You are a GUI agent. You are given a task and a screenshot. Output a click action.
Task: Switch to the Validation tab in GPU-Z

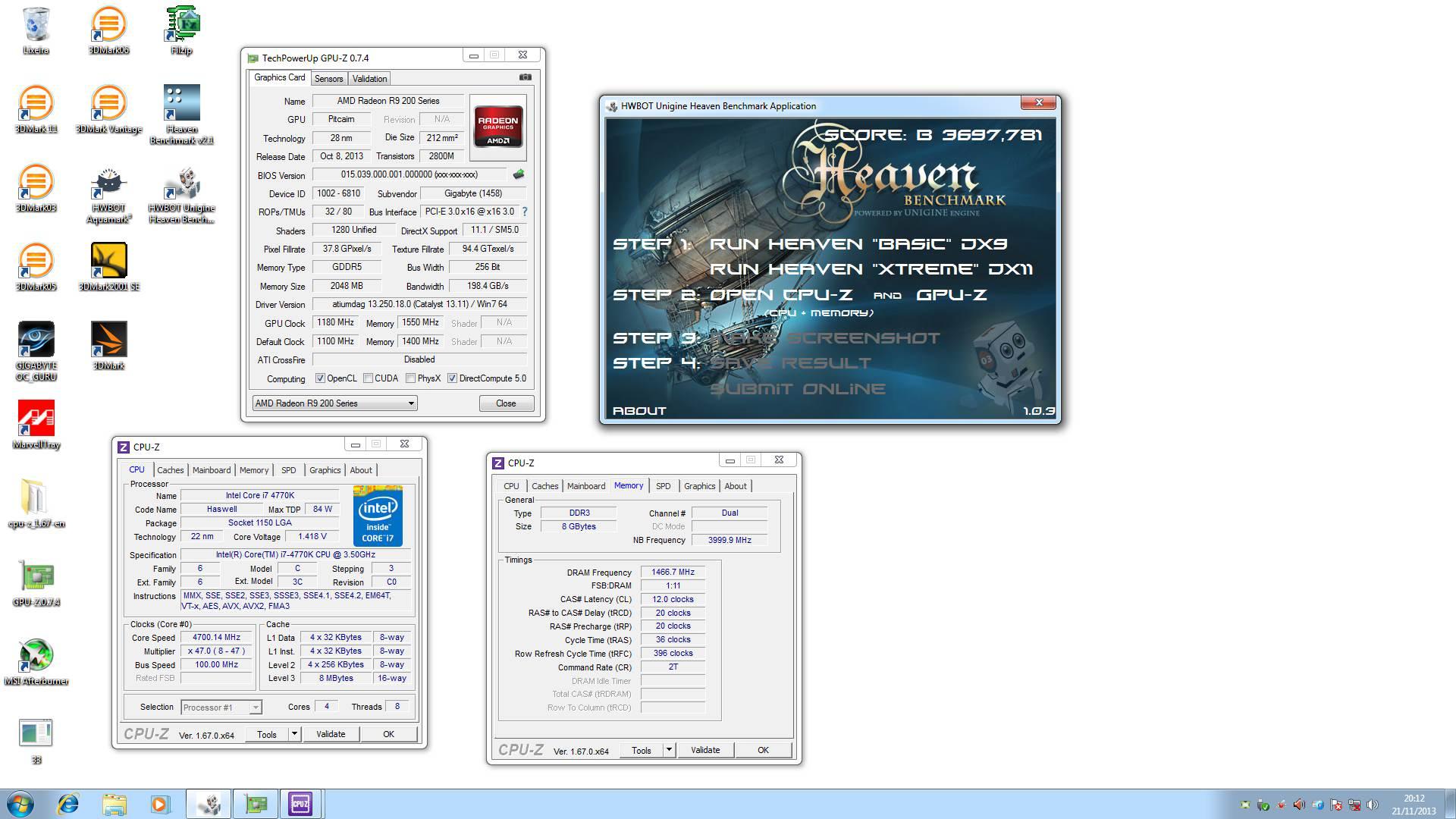pyautogui.click(x=369, y=79)
